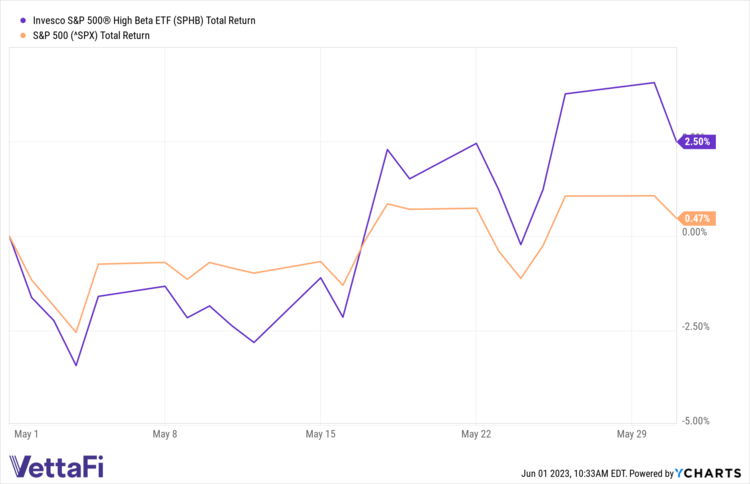
Task: Click the orange 0.47% value flag
Action: click(696, 218)
